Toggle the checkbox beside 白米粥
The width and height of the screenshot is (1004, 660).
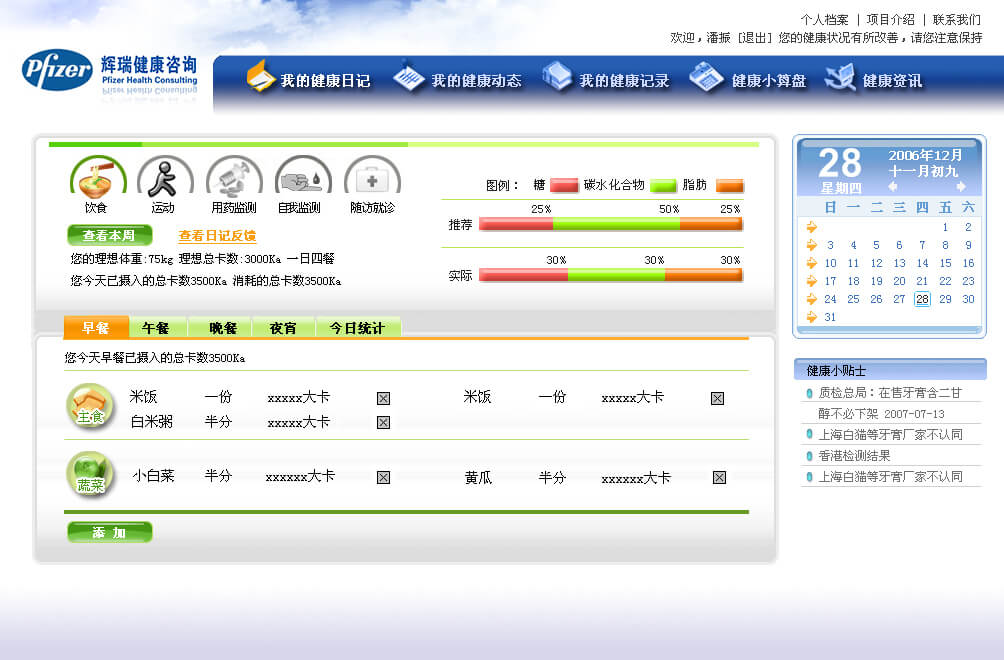click(x=383, y=422)
